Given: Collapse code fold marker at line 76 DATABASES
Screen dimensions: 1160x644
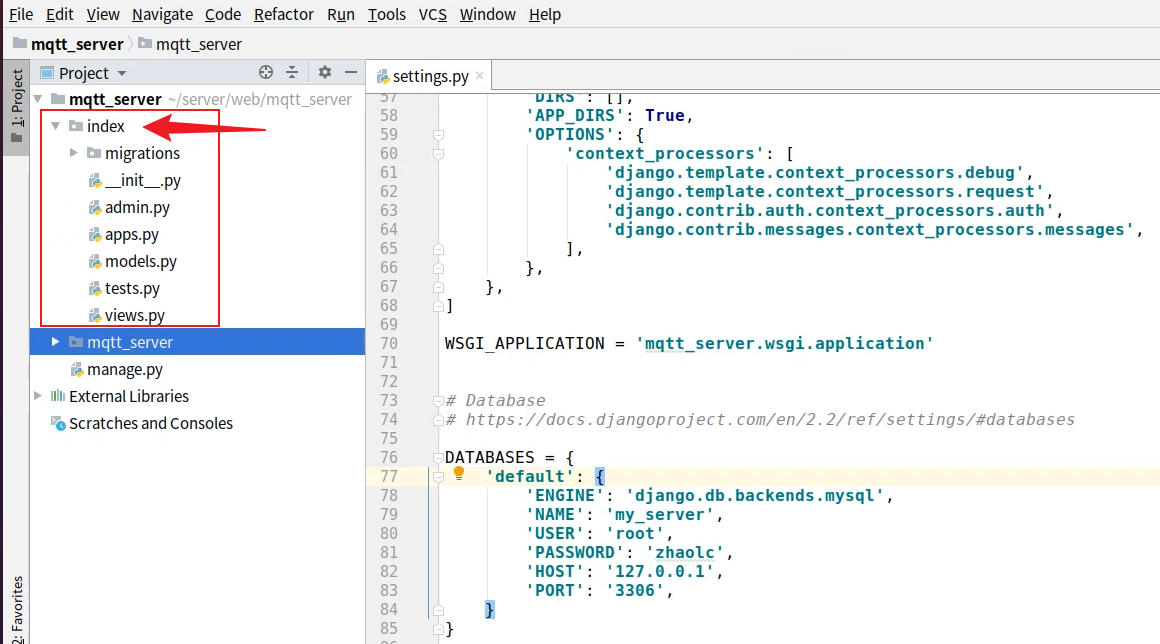Looking at the screenshot, I should 438,458.
